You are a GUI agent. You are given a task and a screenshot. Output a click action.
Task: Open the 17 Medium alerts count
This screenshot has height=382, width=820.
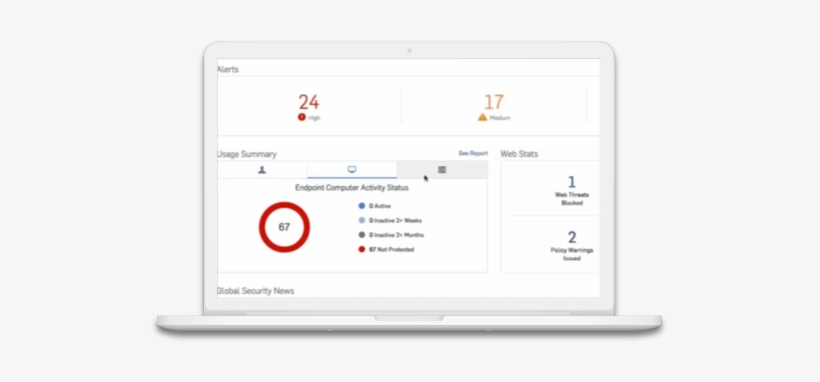click(494, 102)
